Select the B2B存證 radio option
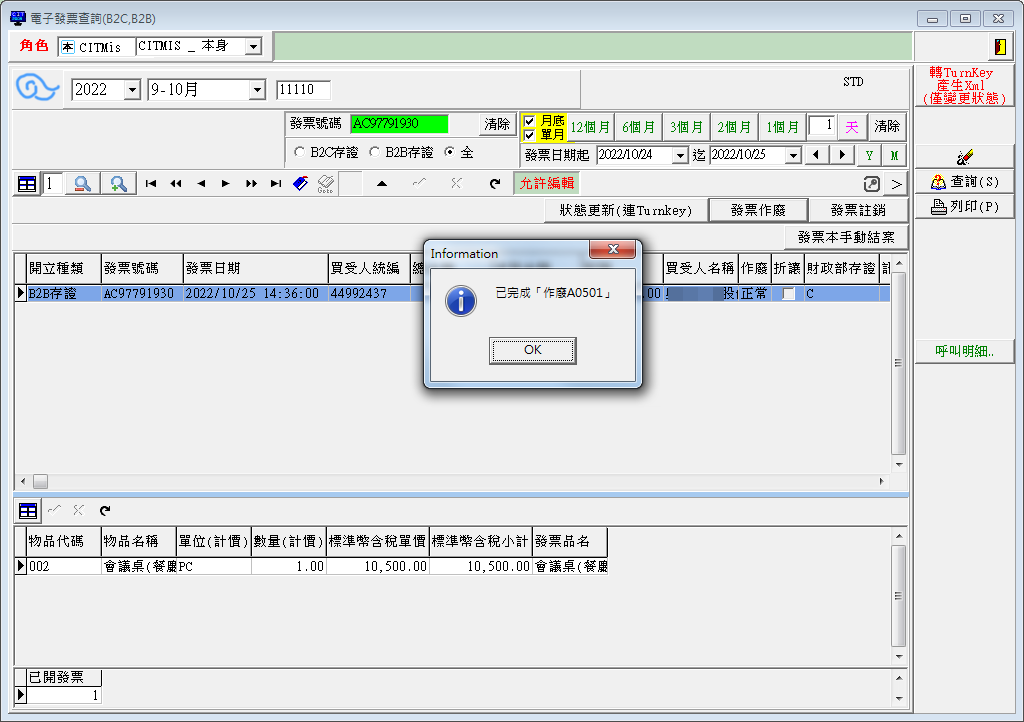This screenshot has height=722, width=1024. [375, 153]
